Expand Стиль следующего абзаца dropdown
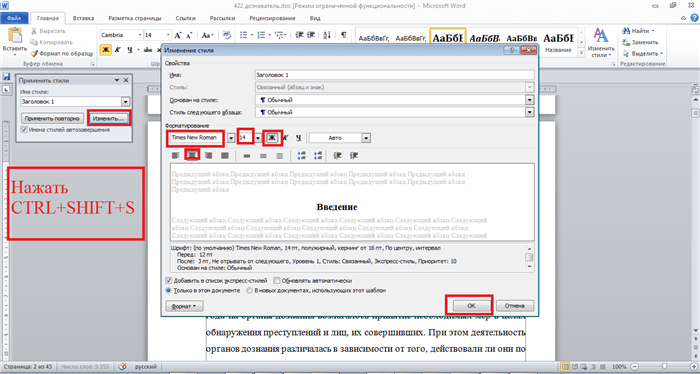 pos(529,112)
